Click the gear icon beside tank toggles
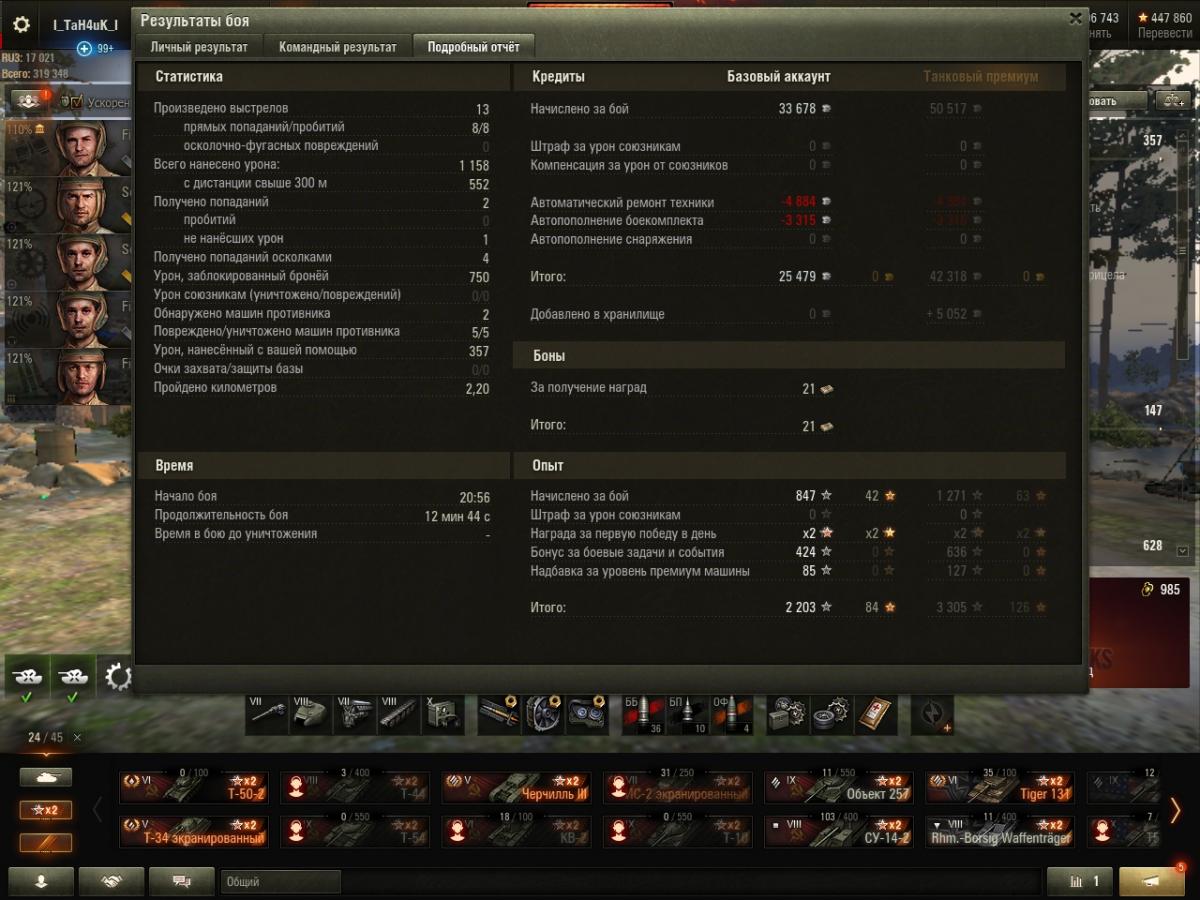The image size is (1200, 900). point(118,678)
